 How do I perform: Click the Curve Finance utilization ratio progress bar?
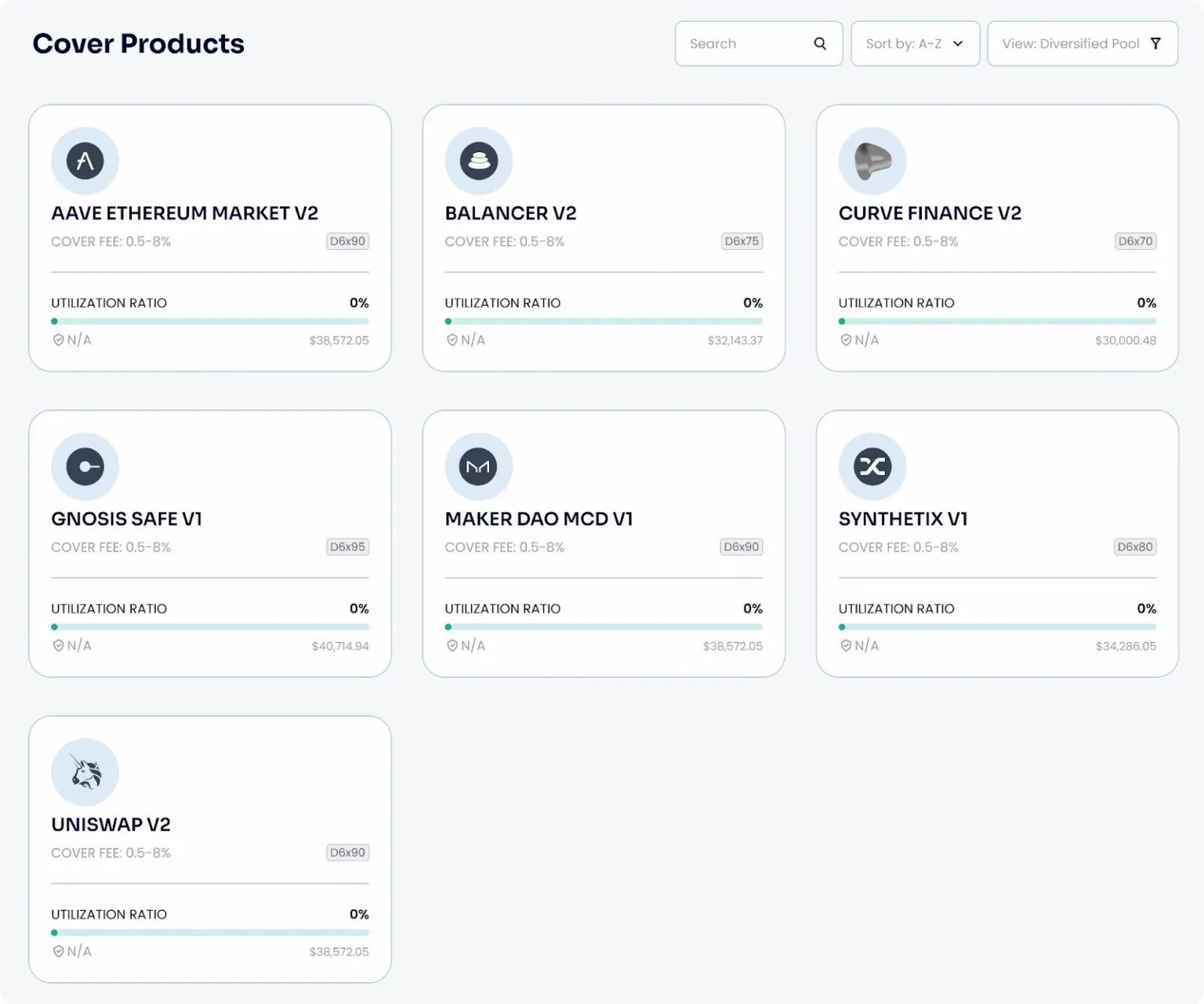(x=997, y=321)
